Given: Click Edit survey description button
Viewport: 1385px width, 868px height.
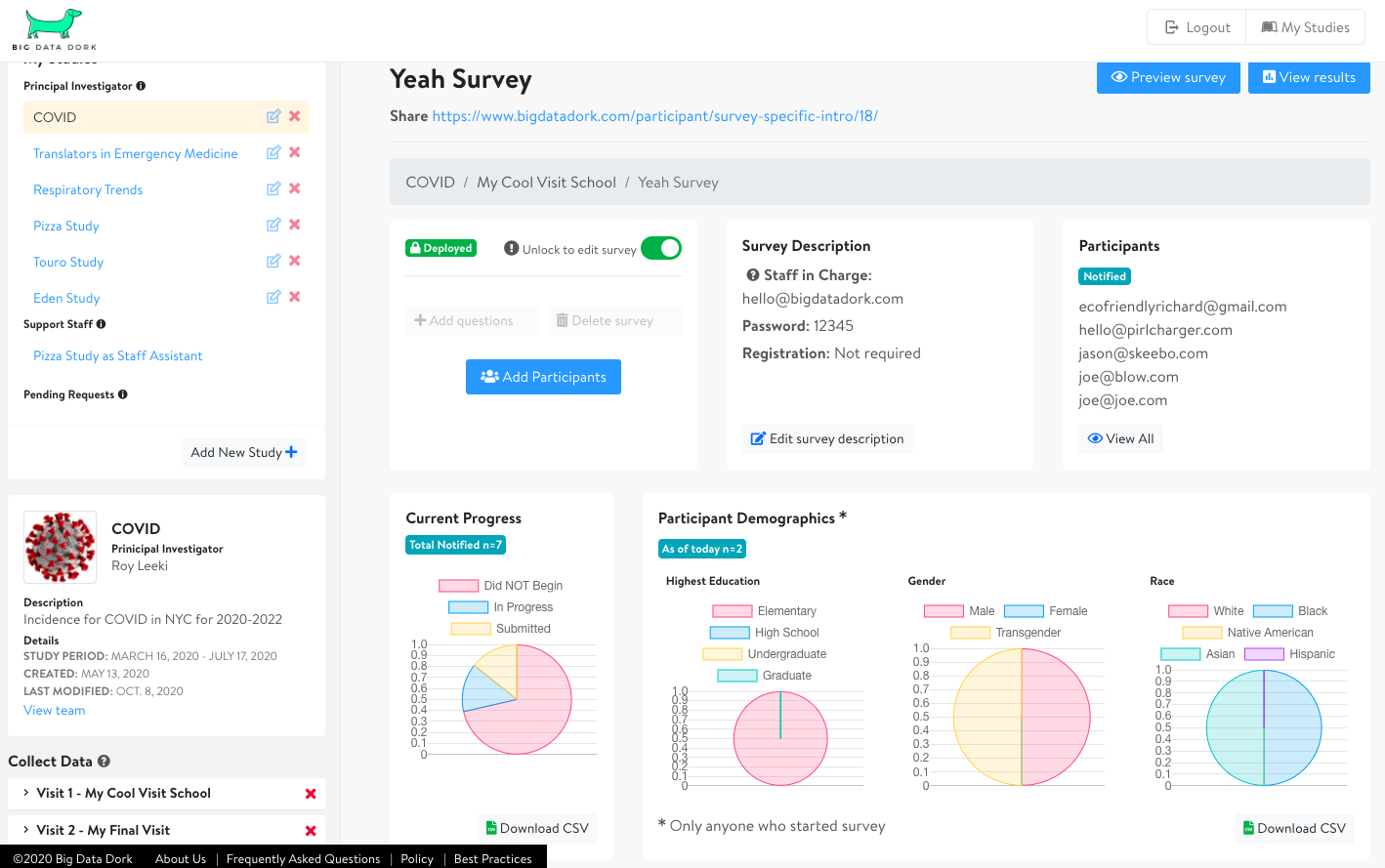Looking at the screenshot, I should pyautogui.click(x=827, y=439).
